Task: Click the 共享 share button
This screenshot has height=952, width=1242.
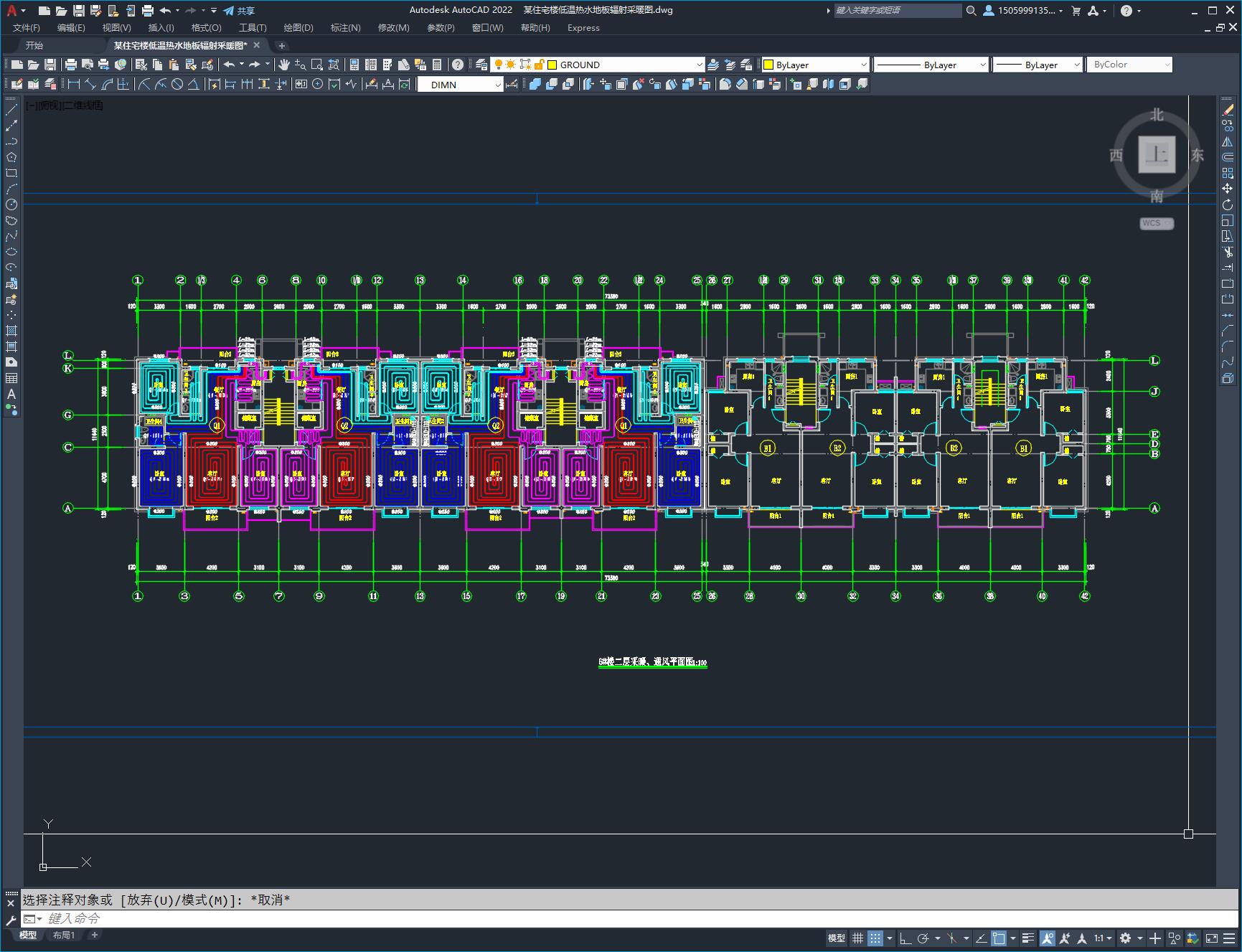Action: 239,11
